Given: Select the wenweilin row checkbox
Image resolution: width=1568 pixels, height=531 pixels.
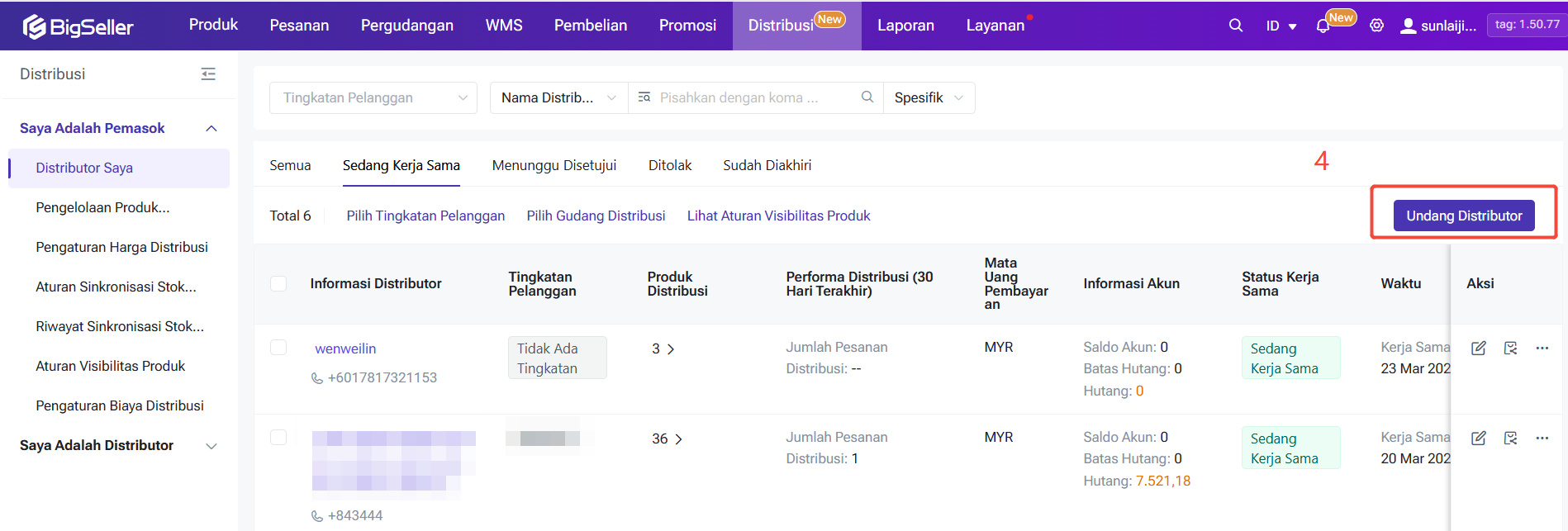Looking at the screenshot, I should coord(278,348).
